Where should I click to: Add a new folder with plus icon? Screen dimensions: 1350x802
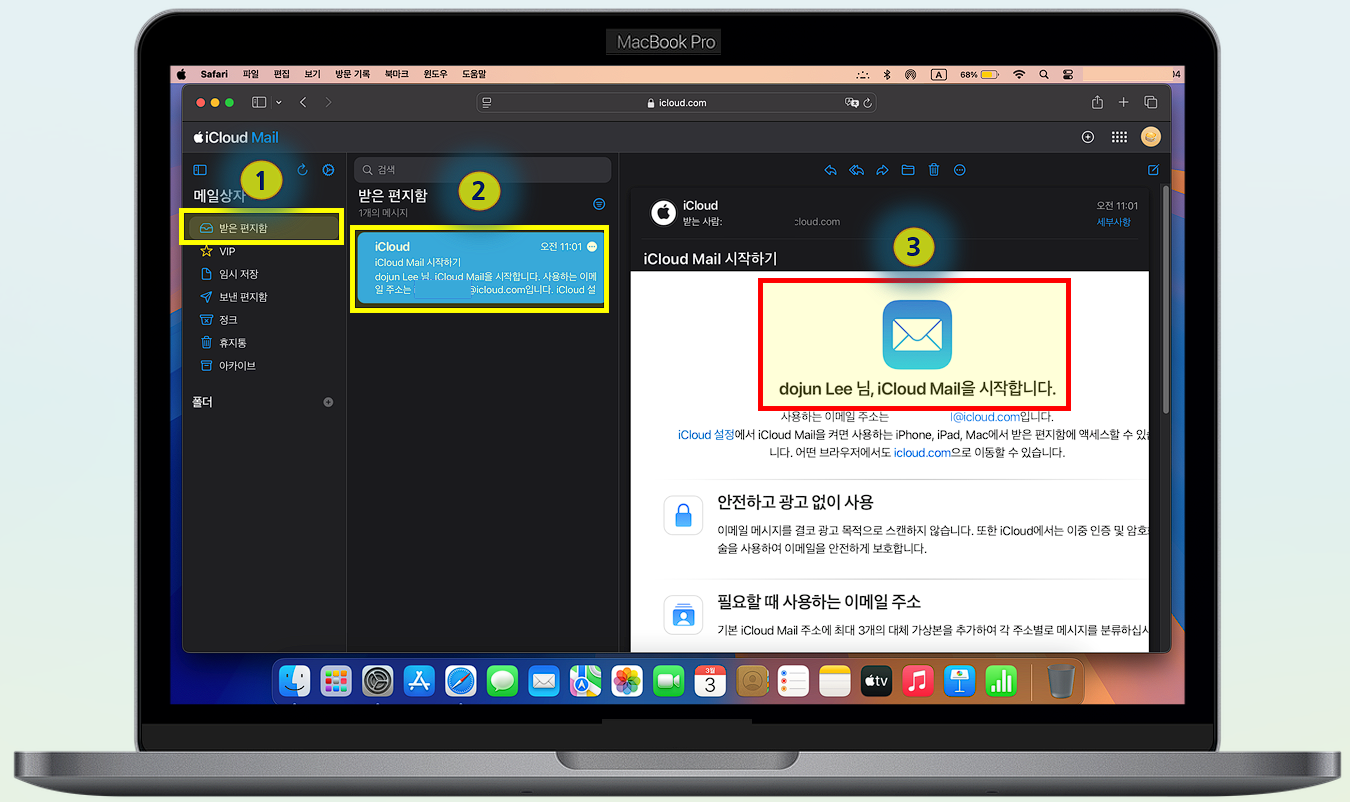tap(328, 402)
